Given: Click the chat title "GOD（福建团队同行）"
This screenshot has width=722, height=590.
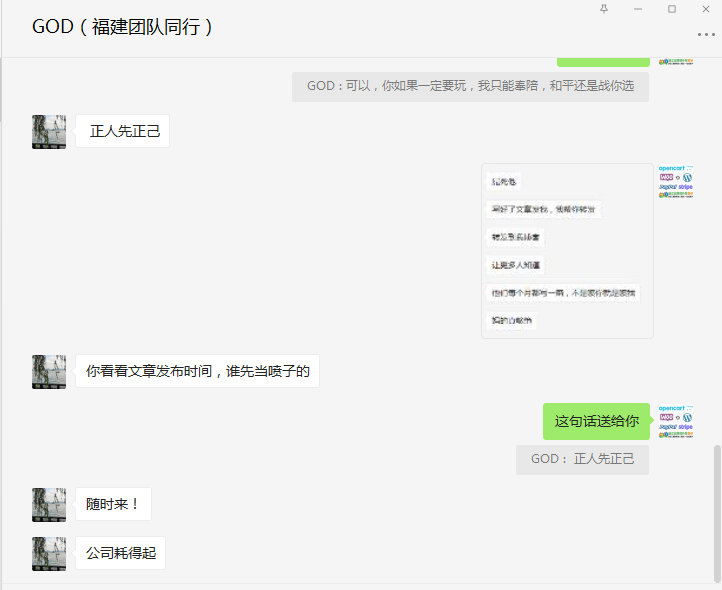Looking at the screenshot, I should 123,27.
